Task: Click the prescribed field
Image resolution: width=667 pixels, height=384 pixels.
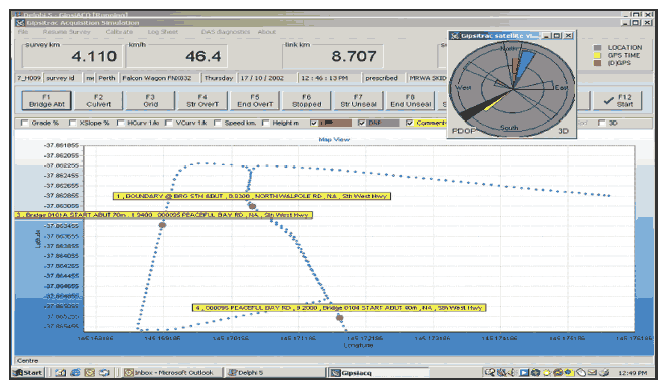Action: click(384, 78)
